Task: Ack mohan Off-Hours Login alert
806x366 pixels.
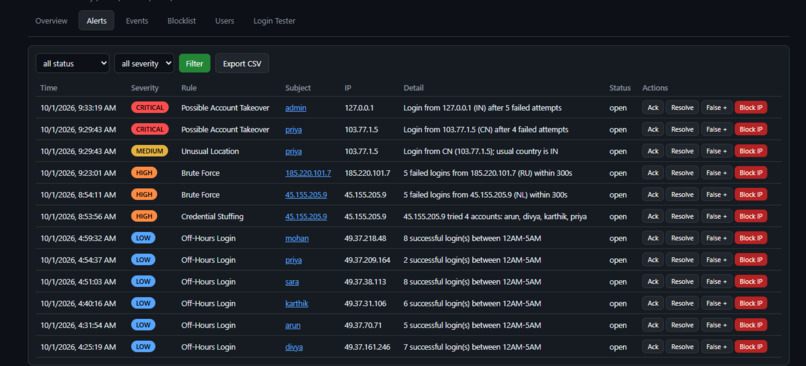Action: point(653,238)
